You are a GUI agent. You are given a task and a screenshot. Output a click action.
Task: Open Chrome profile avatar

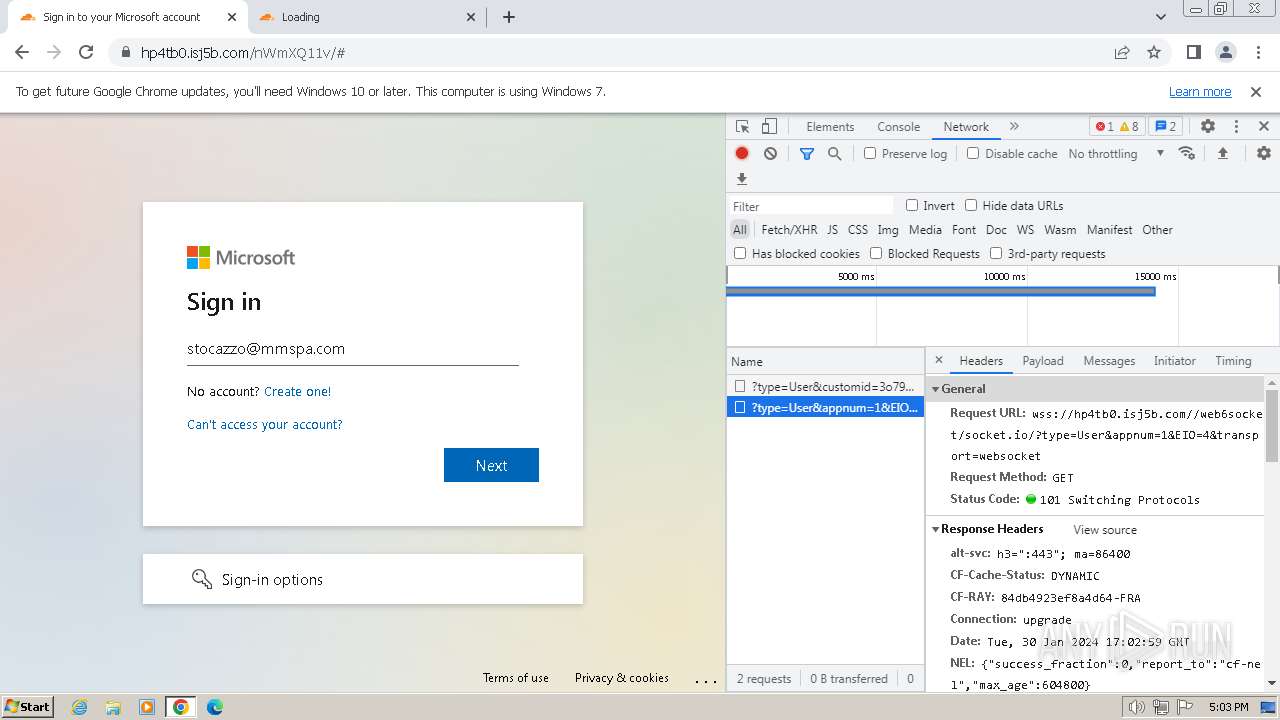1225,52
